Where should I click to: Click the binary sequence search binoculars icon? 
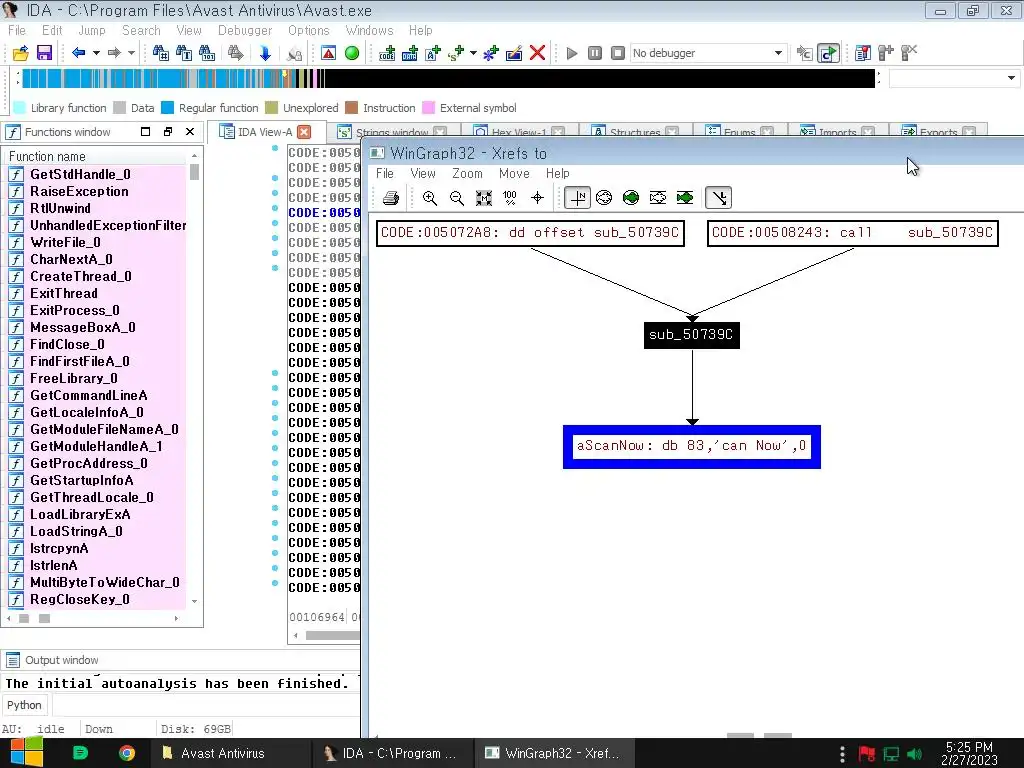206,53
